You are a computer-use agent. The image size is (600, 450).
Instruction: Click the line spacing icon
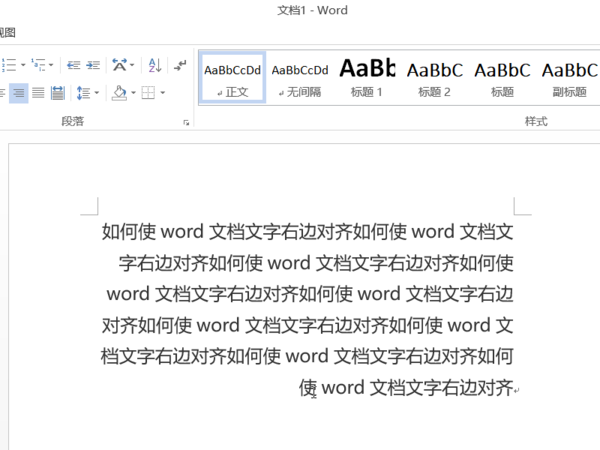click(84, 93)
